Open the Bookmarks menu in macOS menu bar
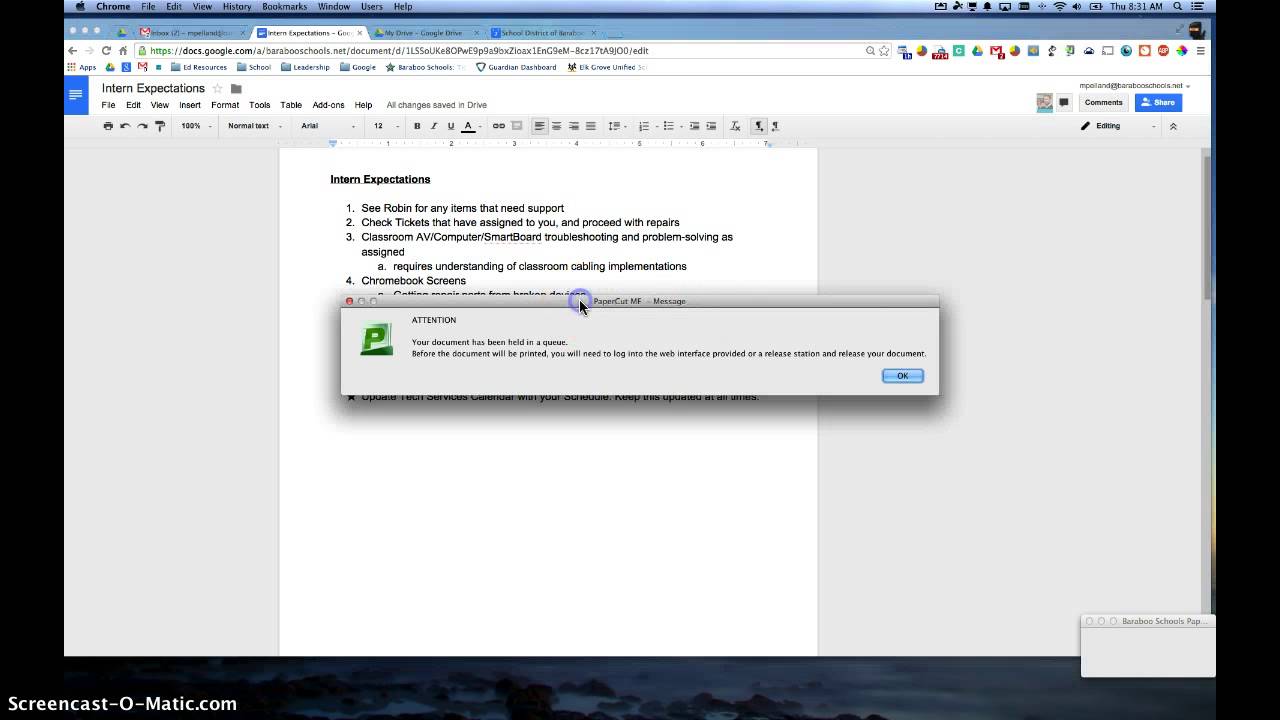This screenshot has height=720, width=1280. pos(284,6)
